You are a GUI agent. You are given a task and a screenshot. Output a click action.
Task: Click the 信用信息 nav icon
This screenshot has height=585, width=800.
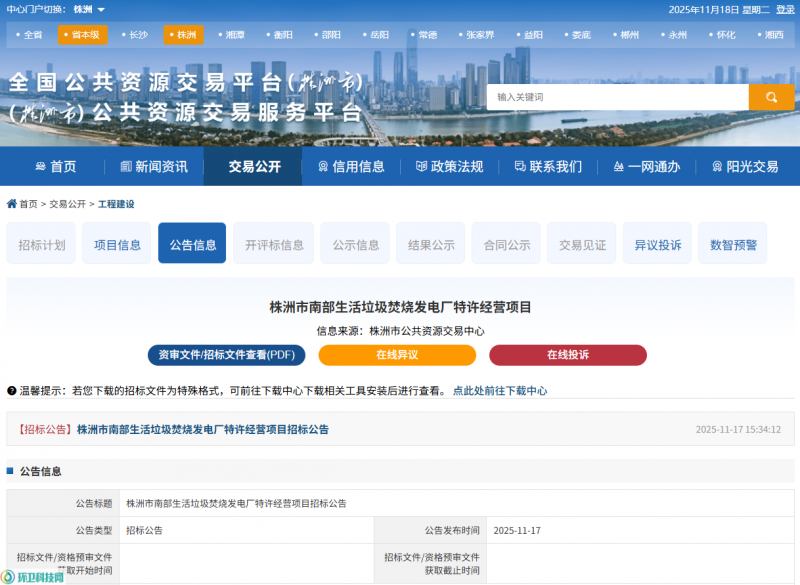tap(323, 167)
